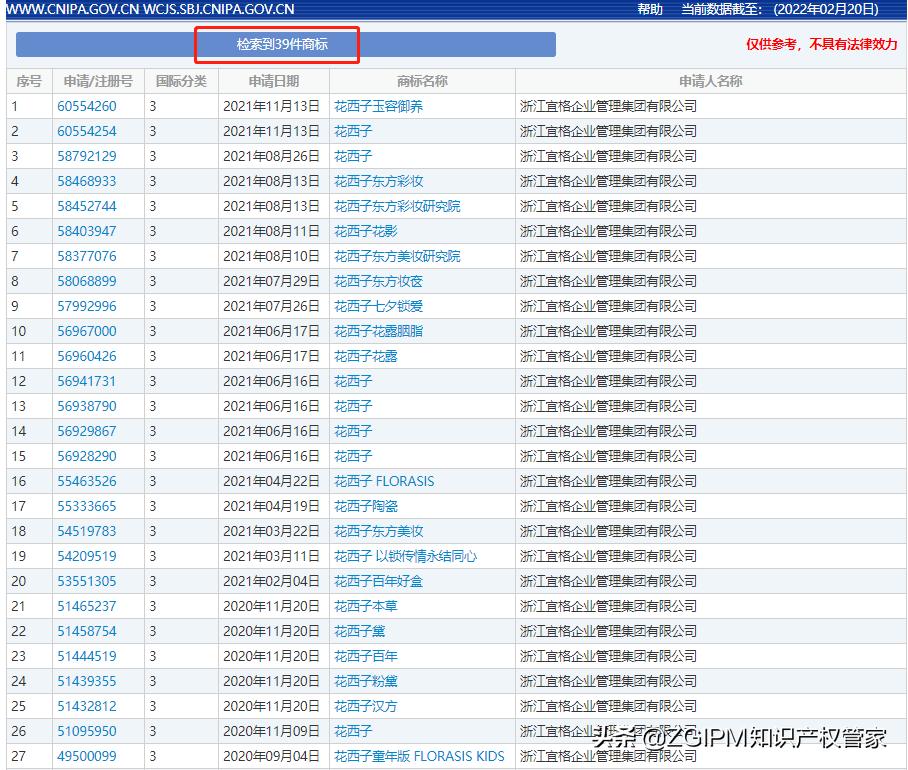Open trademark 花西子本草

(x=366, y=606)
